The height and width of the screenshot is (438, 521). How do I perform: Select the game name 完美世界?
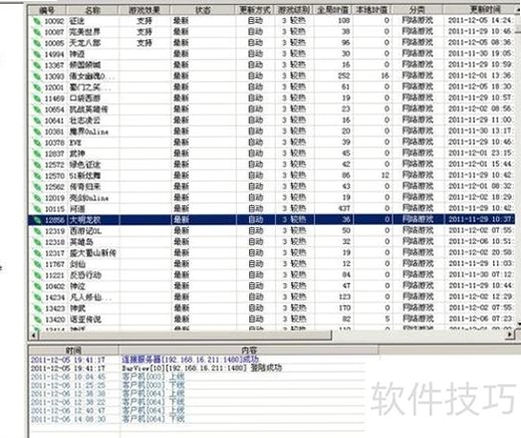[85, 32]
